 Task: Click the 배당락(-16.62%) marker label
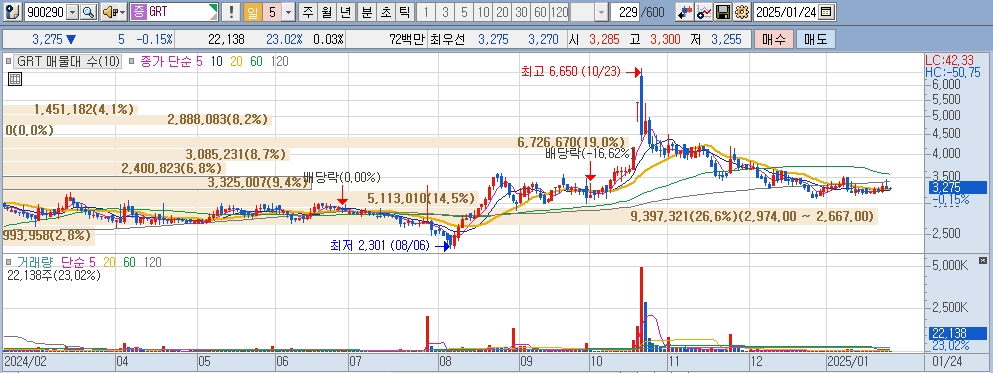589,153
